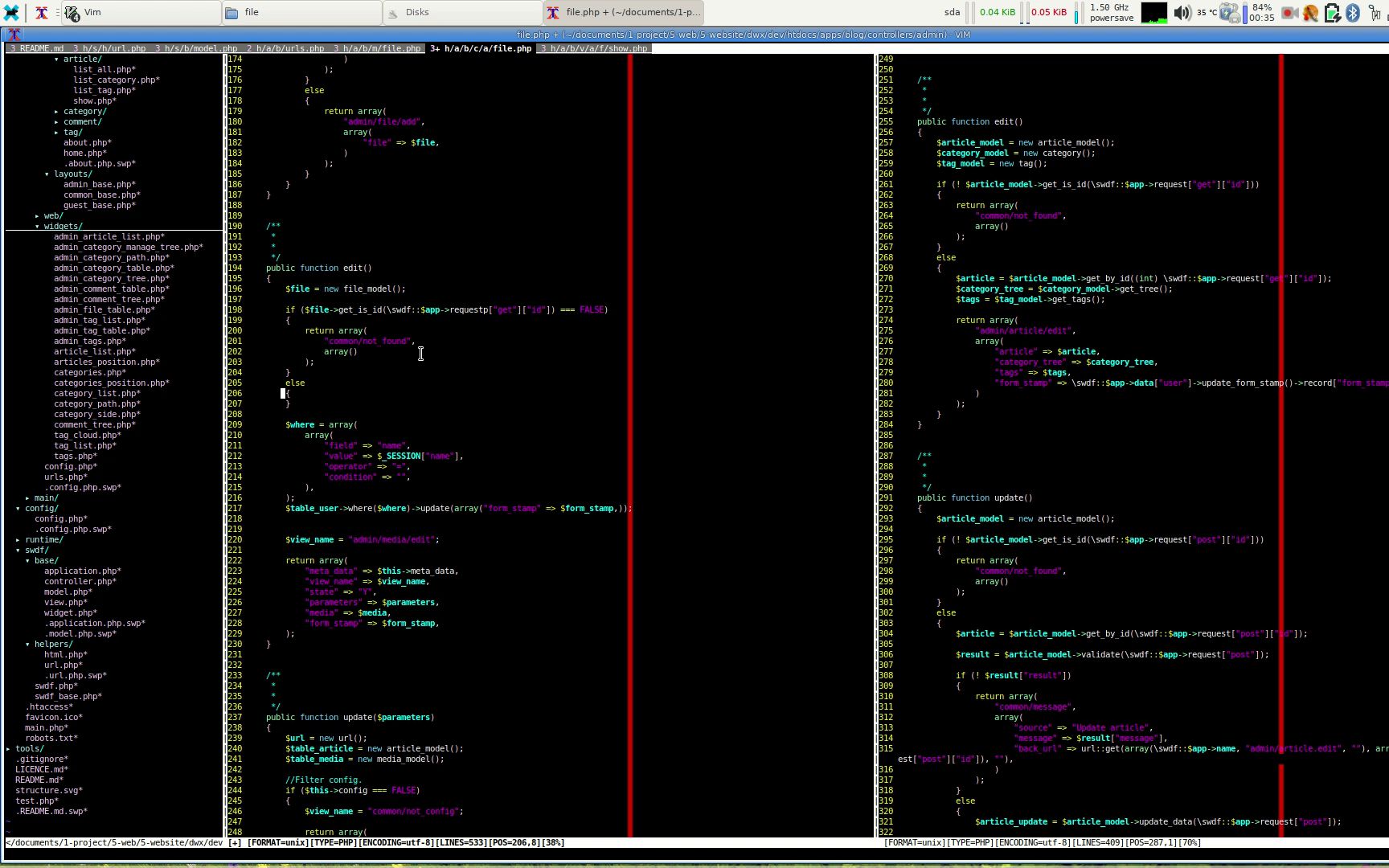Open favicon.ico* in the file tree
The width and height of the screenshot is (1389, 868).
coord(54,717)
